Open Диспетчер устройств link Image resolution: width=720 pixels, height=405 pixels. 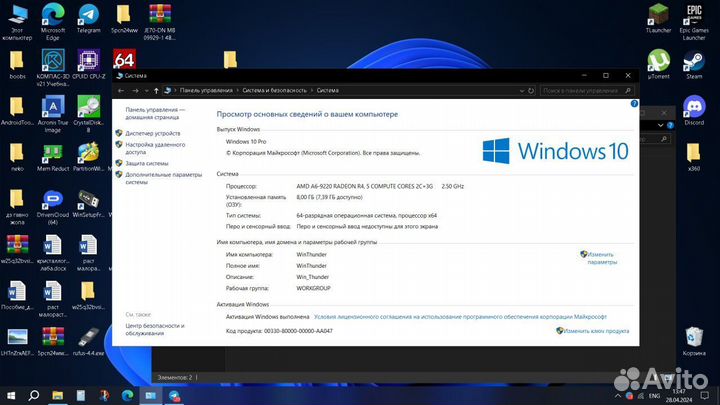pyautogui.click(x=152, y=133)
